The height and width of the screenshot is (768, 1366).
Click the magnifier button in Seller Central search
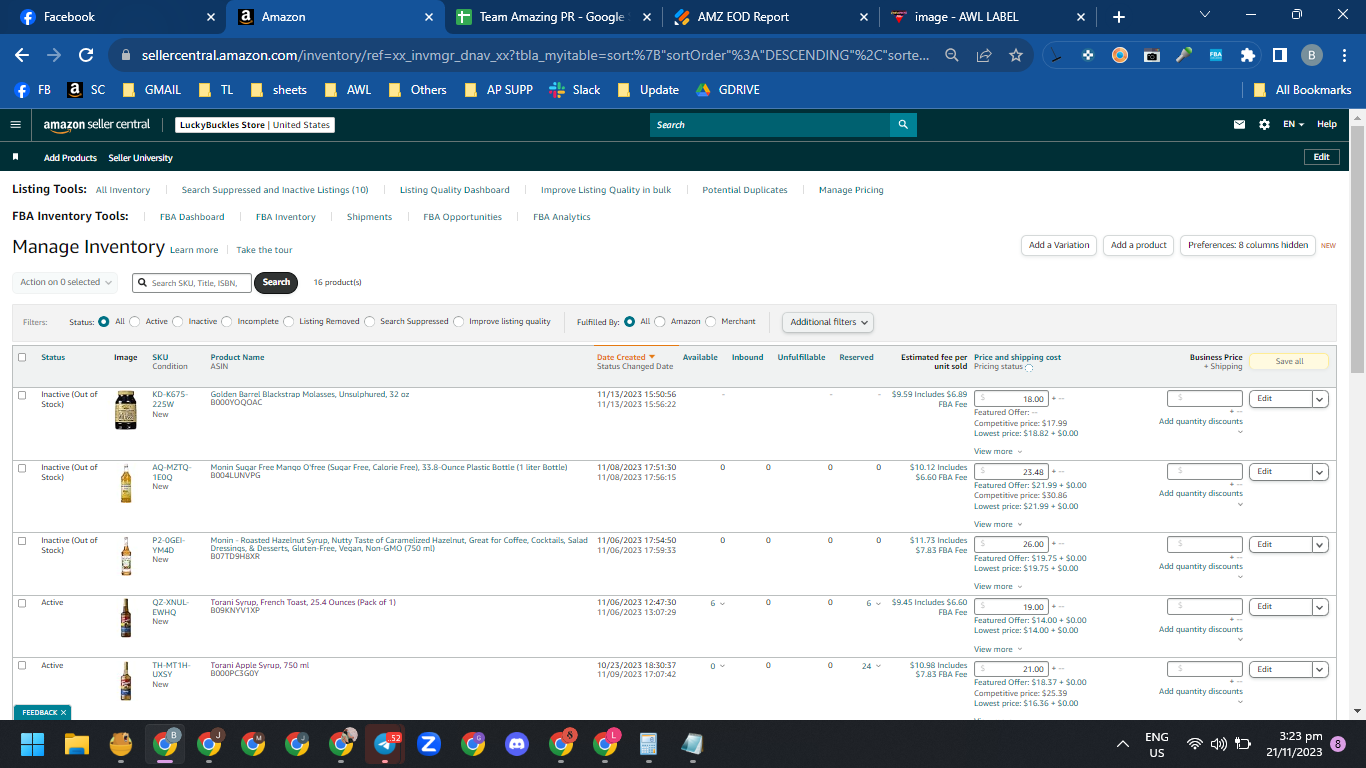click(x=903, y=125)
